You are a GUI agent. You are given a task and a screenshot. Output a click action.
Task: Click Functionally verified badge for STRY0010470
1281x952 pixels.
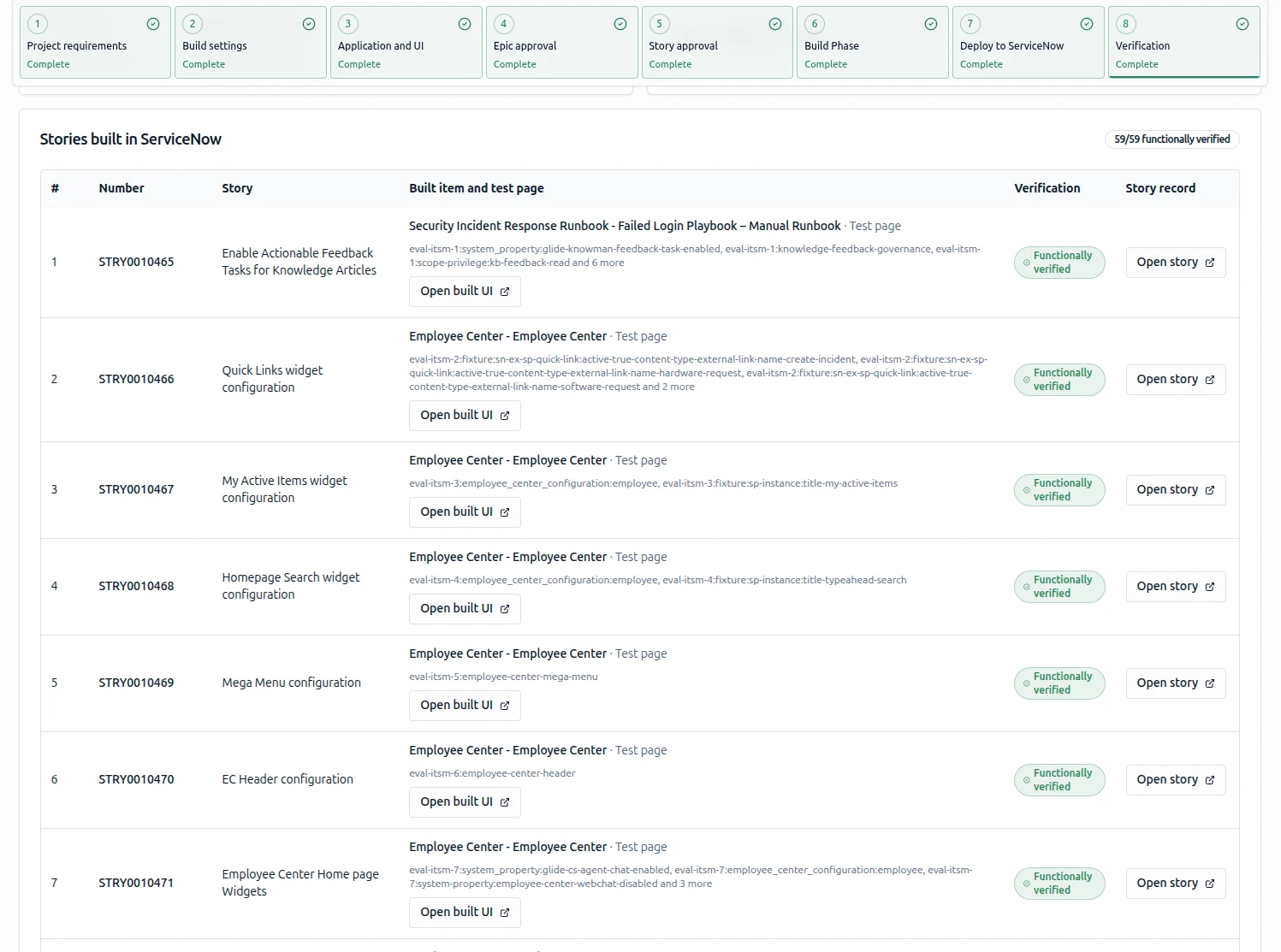click(x=1059, y=780)
